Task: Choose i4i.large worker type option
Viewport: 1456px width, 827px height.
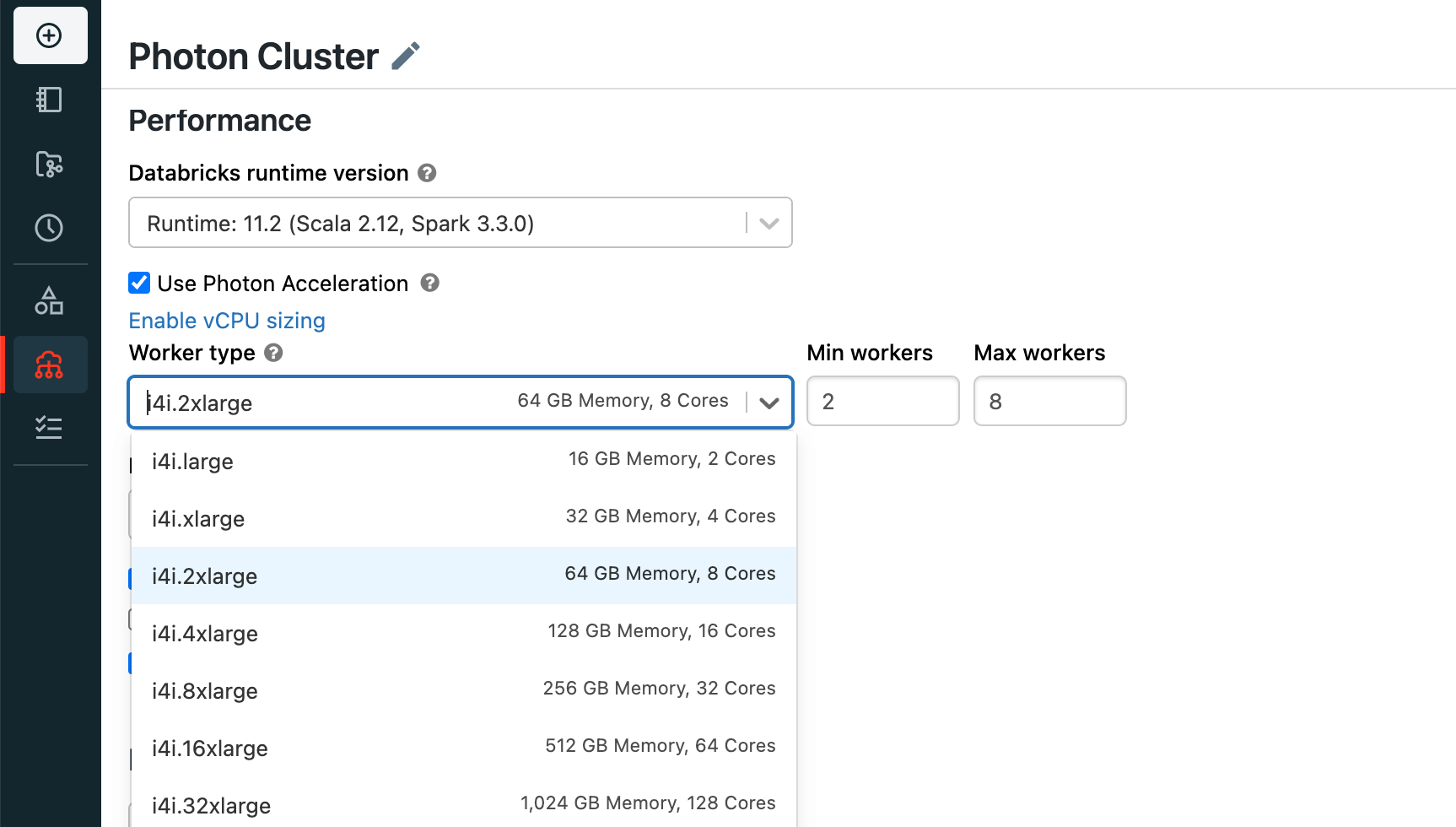Action: click(x=463, y=461)
